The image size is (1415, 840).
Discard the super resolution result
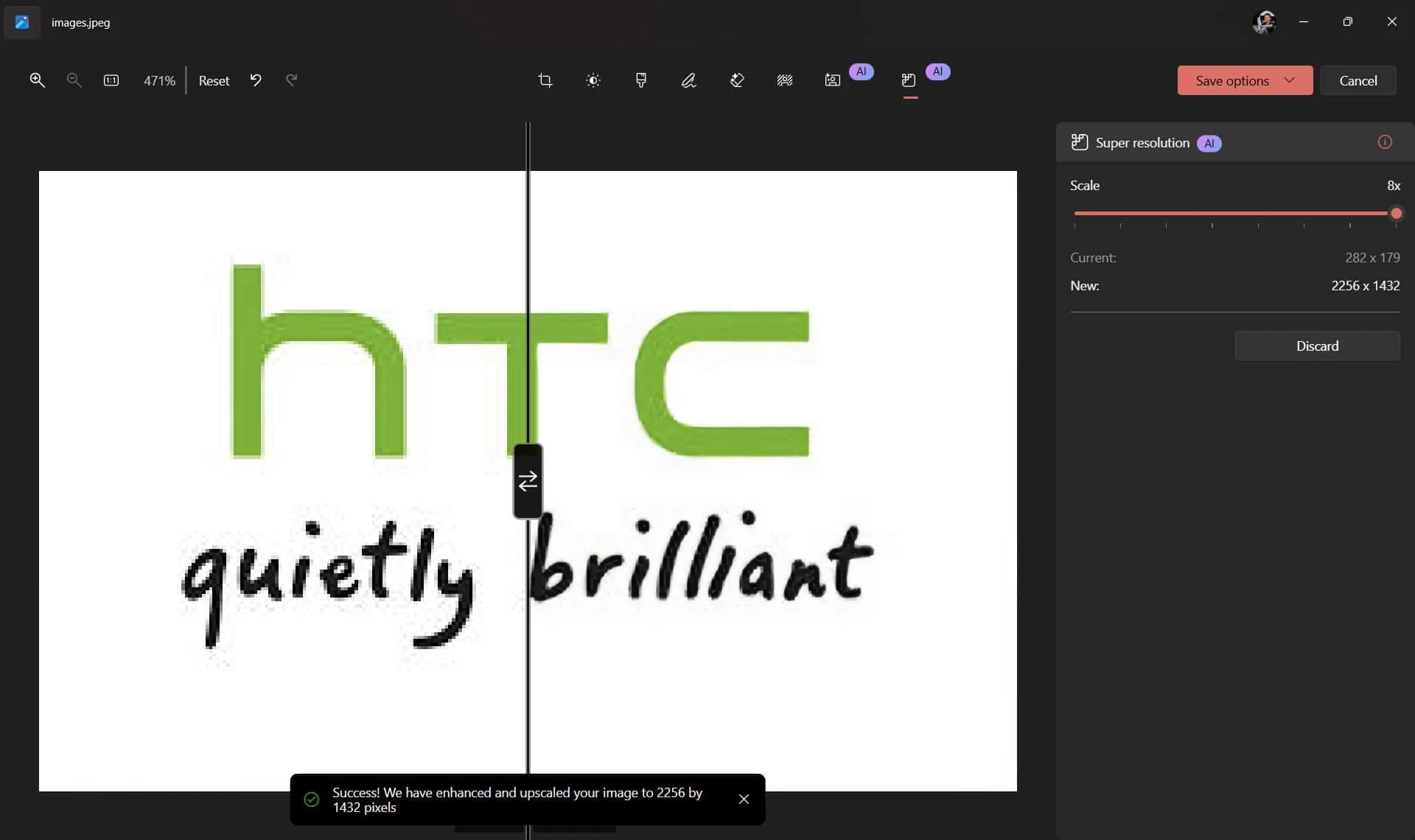[x=1317, y=346]
